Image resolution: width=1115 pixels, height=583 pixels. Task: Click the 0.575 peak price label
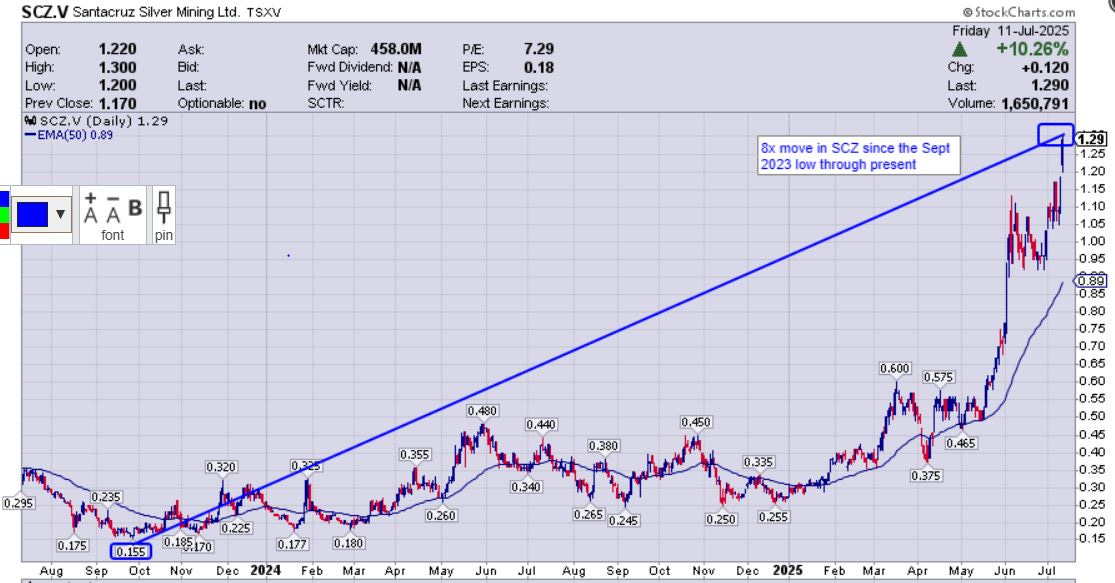click(938, 377)
